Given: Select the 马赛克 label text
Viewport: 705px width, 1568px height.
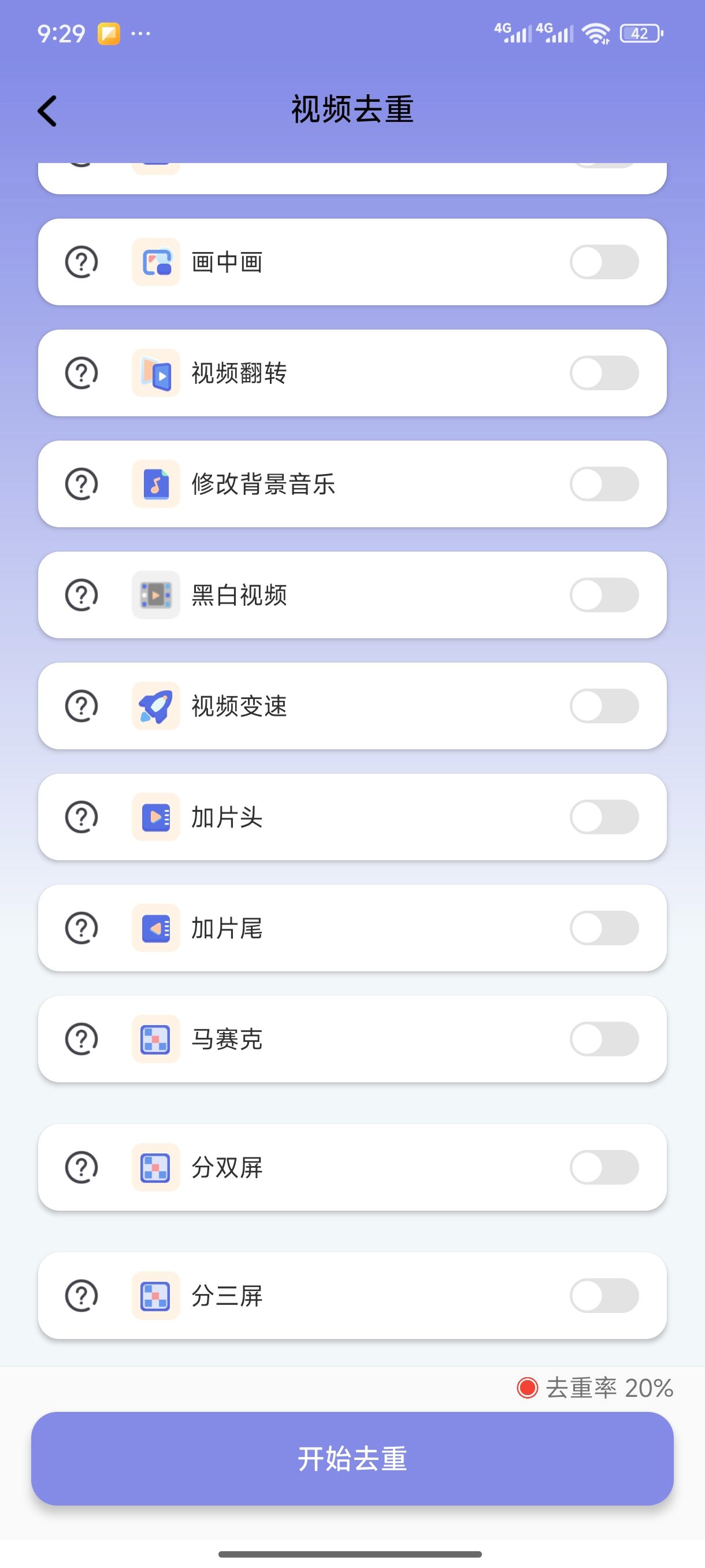Looking at the screenshot, I should pyautogui.click(x=227, y=1039).
